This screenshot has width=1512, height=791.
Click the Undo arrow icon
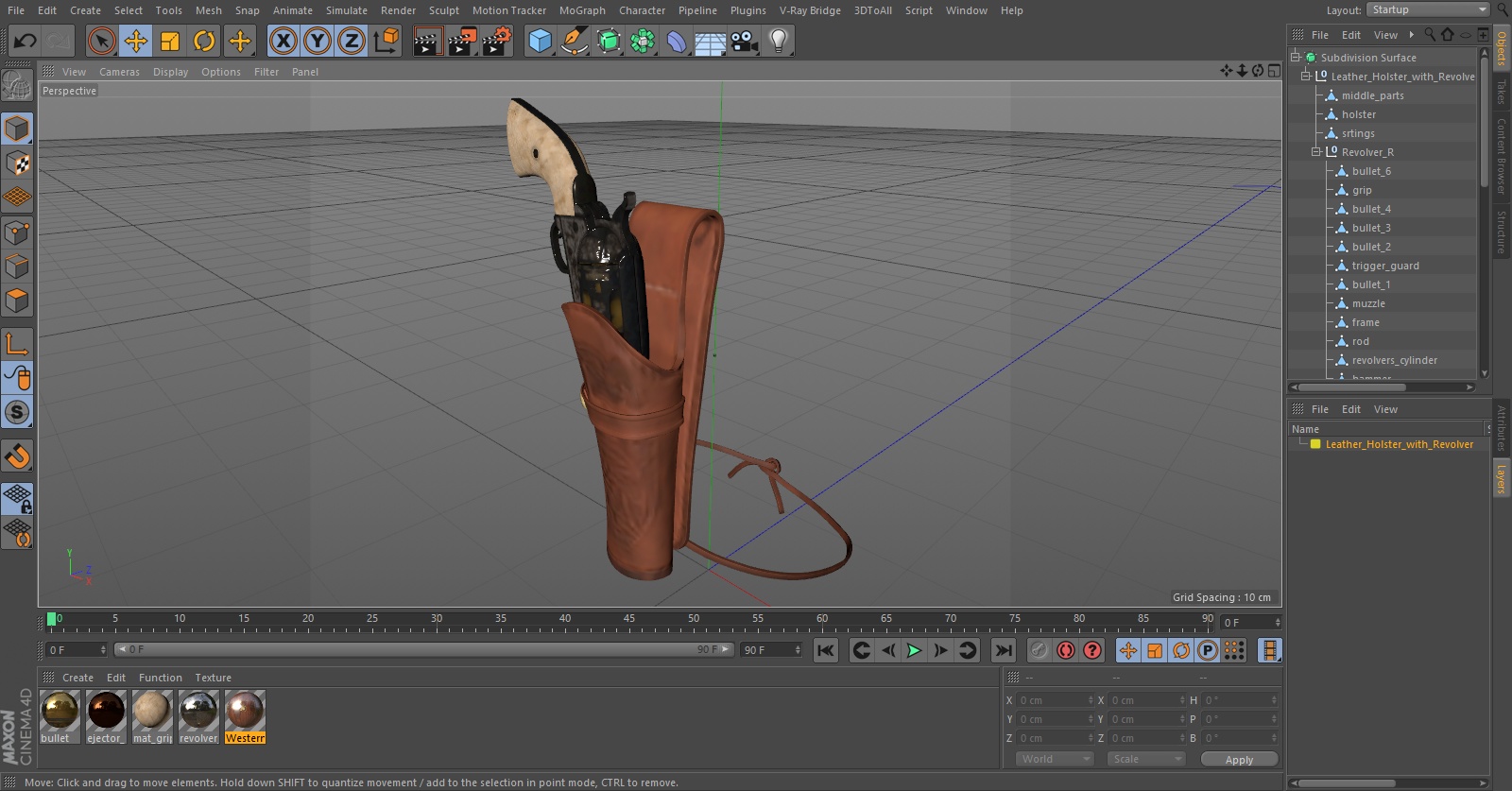(x=26, y=41)
